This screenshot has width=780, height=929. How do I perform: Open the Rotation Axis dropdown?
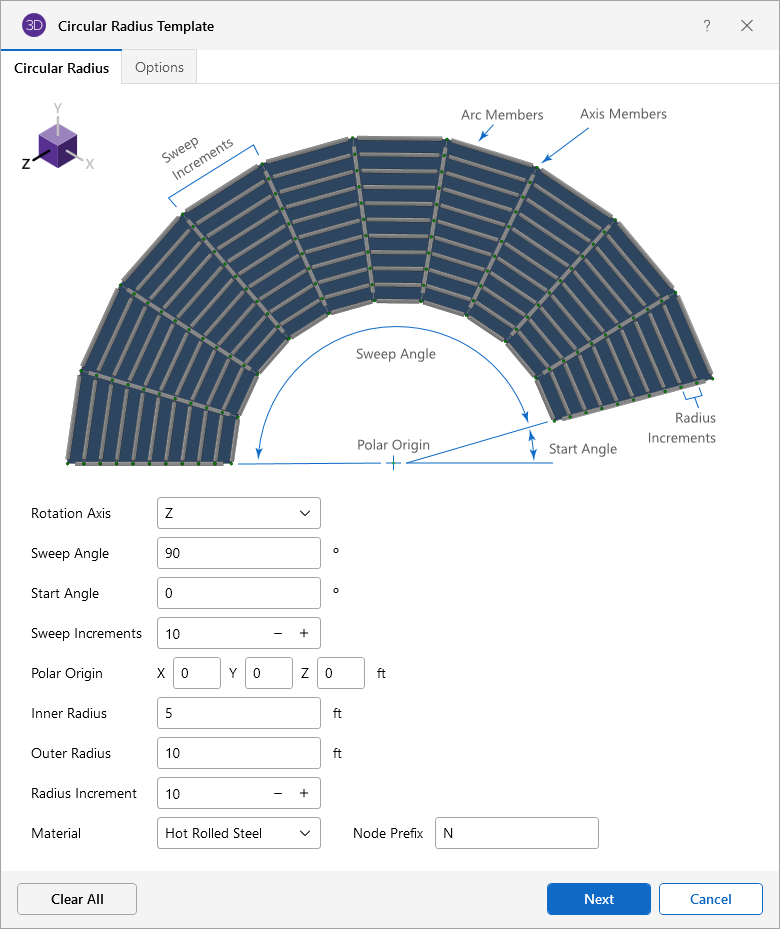click(239, 513)
